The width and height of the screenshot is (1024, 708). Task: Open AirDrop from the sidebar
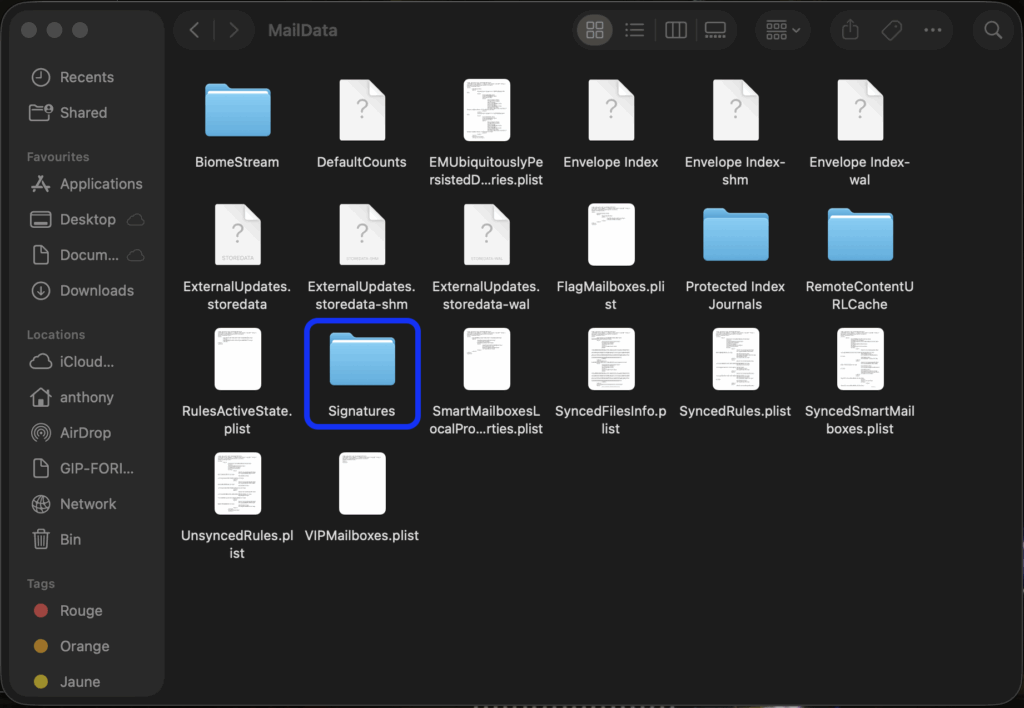pos(85,433)
